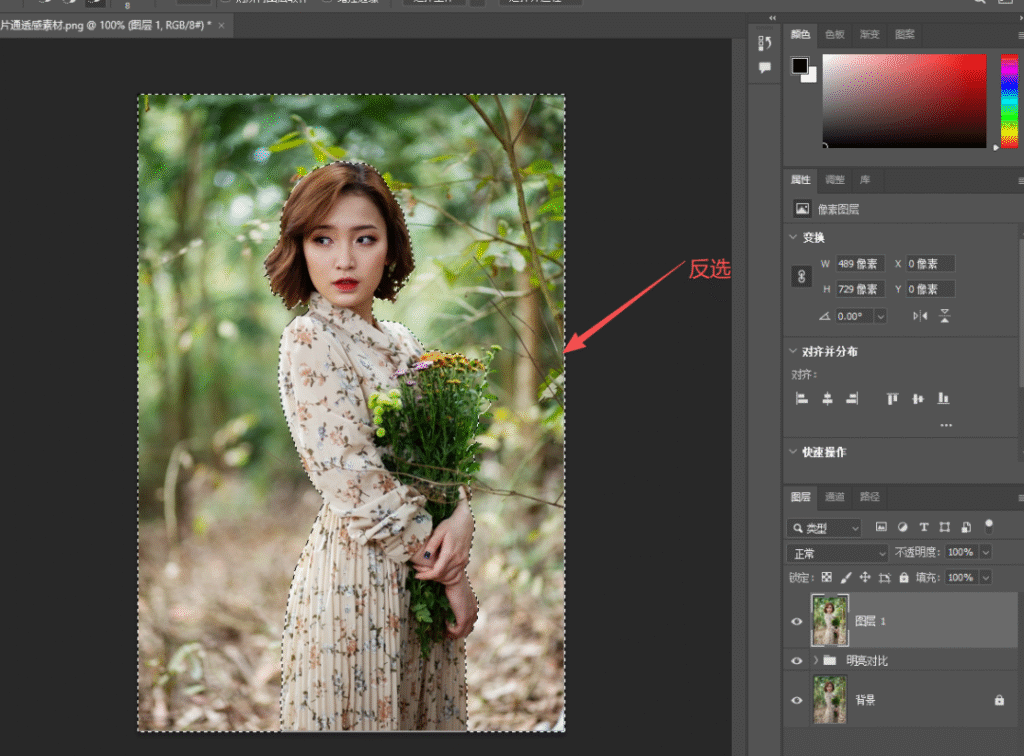Align vertical centers icon in 对齐
The height and width of the screenshot is (756, 1024).
pos(918,398)
